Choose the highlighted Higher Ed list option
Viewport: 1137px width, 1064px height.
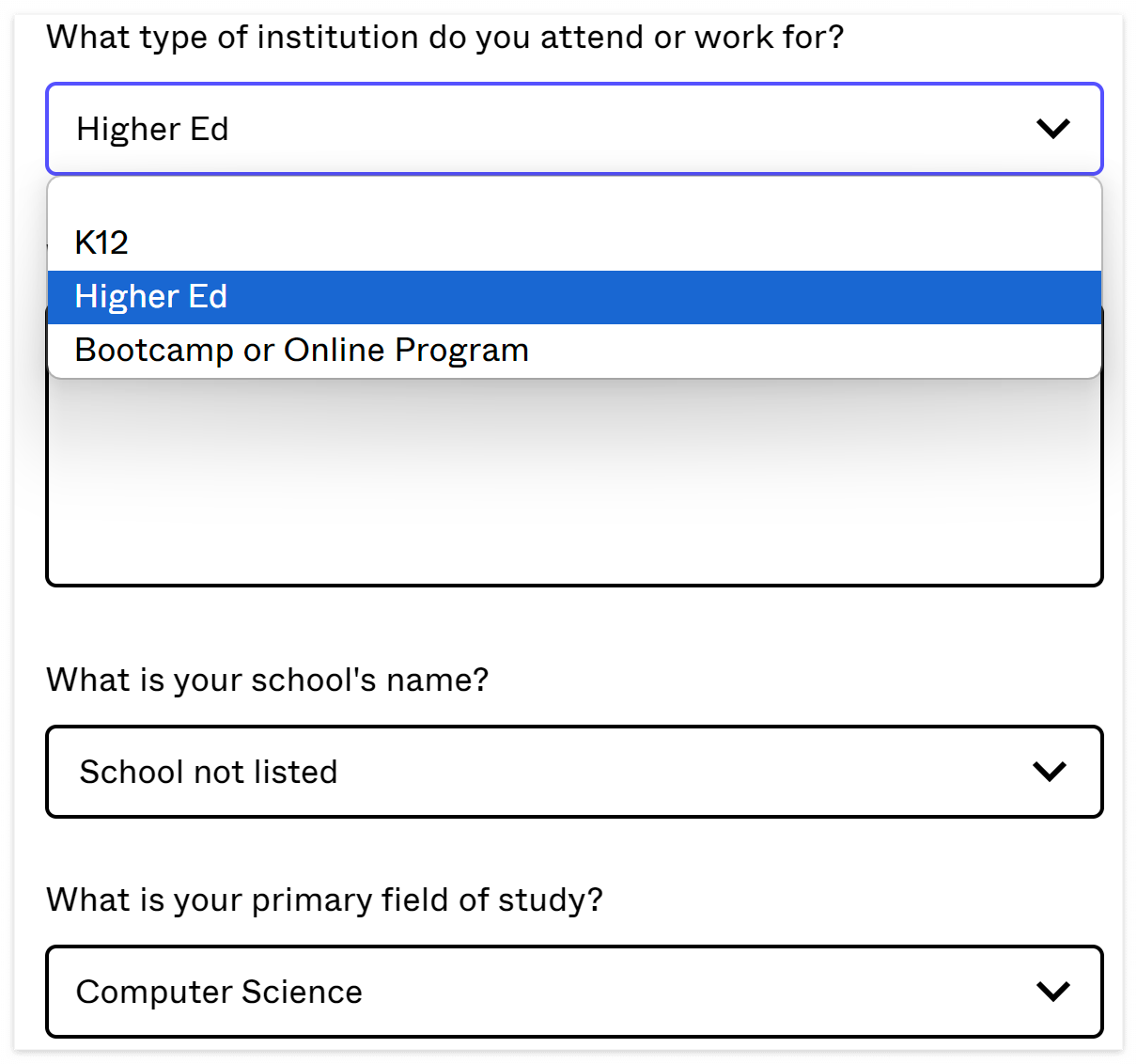coord(151,297)
